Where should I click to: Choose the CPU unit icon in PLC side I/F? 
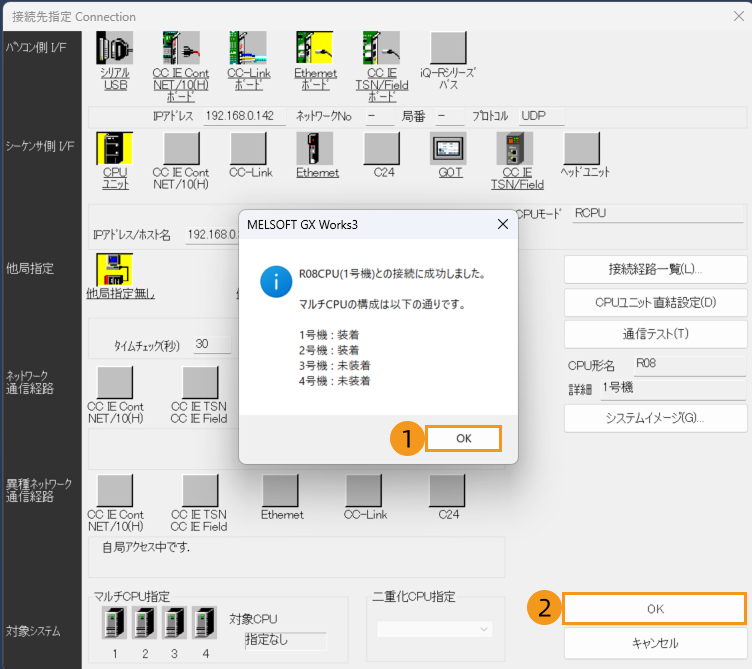pyautogui.click(x=115, y=149)
